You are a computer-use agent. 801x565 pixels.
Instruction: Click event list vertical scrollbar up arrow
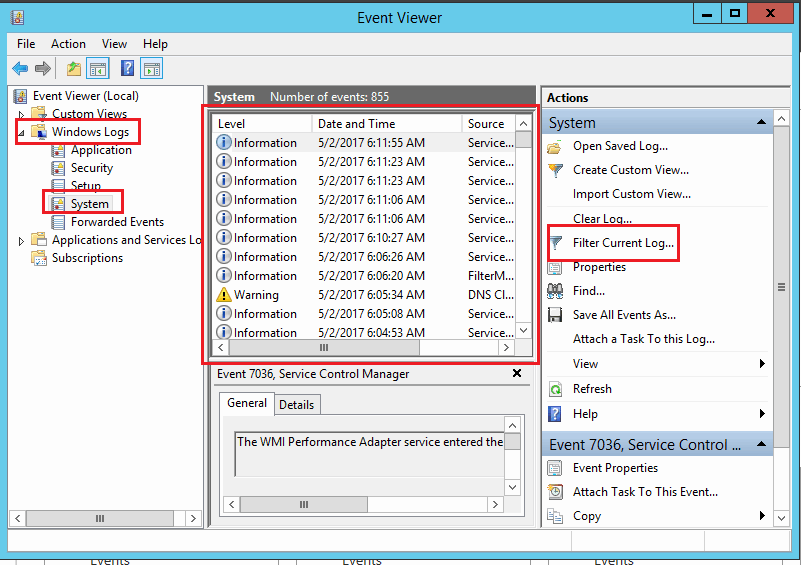(x=524, y=124)
